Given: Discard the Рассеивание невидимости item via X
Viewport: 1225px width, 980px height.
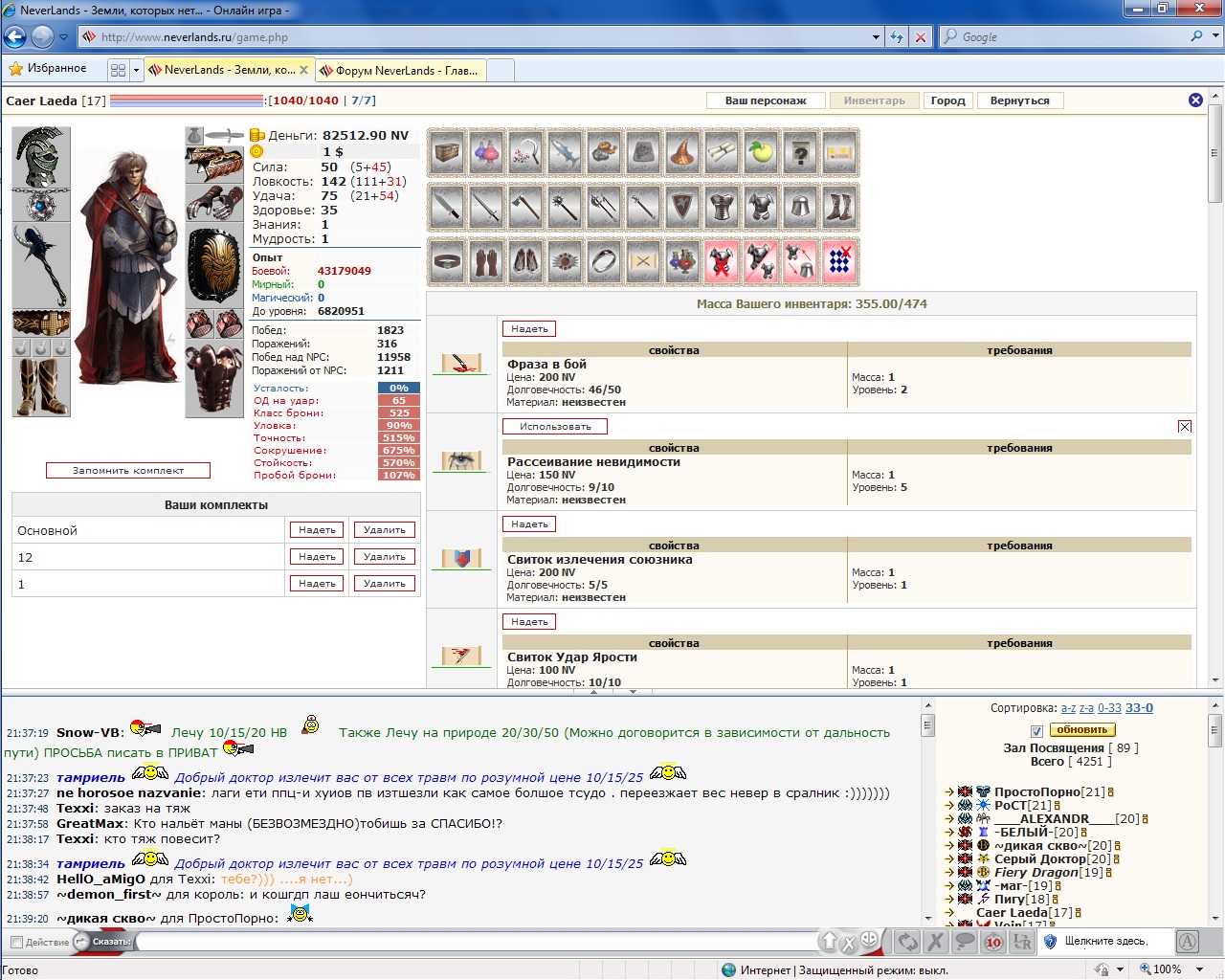Looking at the screenshot, I should [x=1185, y=427].
